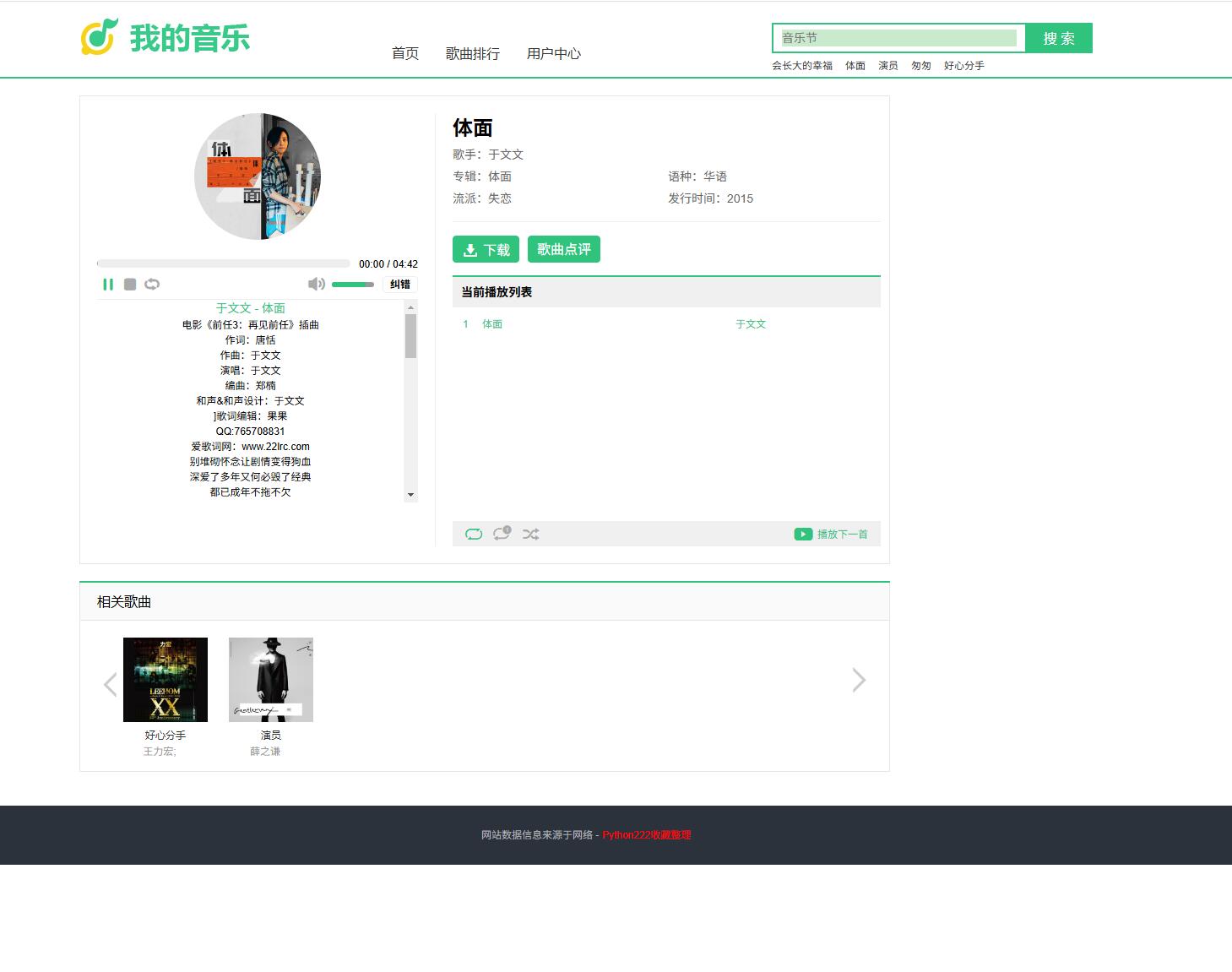Viewport: 1232px width, 972px height.
Task: Select 体面 in the current playlist
Action: 492,323
